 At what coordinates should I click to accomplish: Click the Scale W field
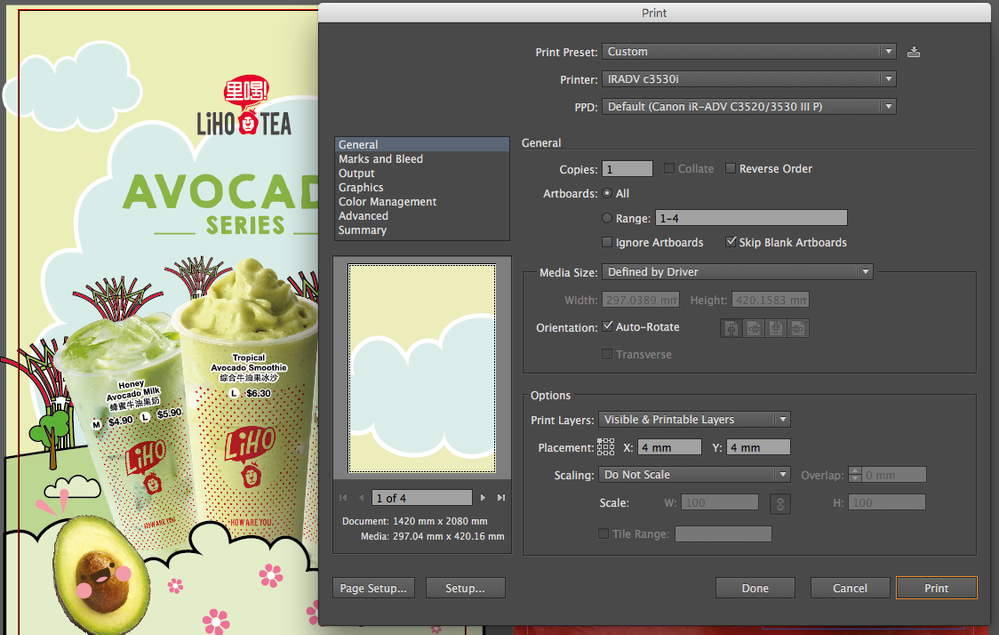720,503
